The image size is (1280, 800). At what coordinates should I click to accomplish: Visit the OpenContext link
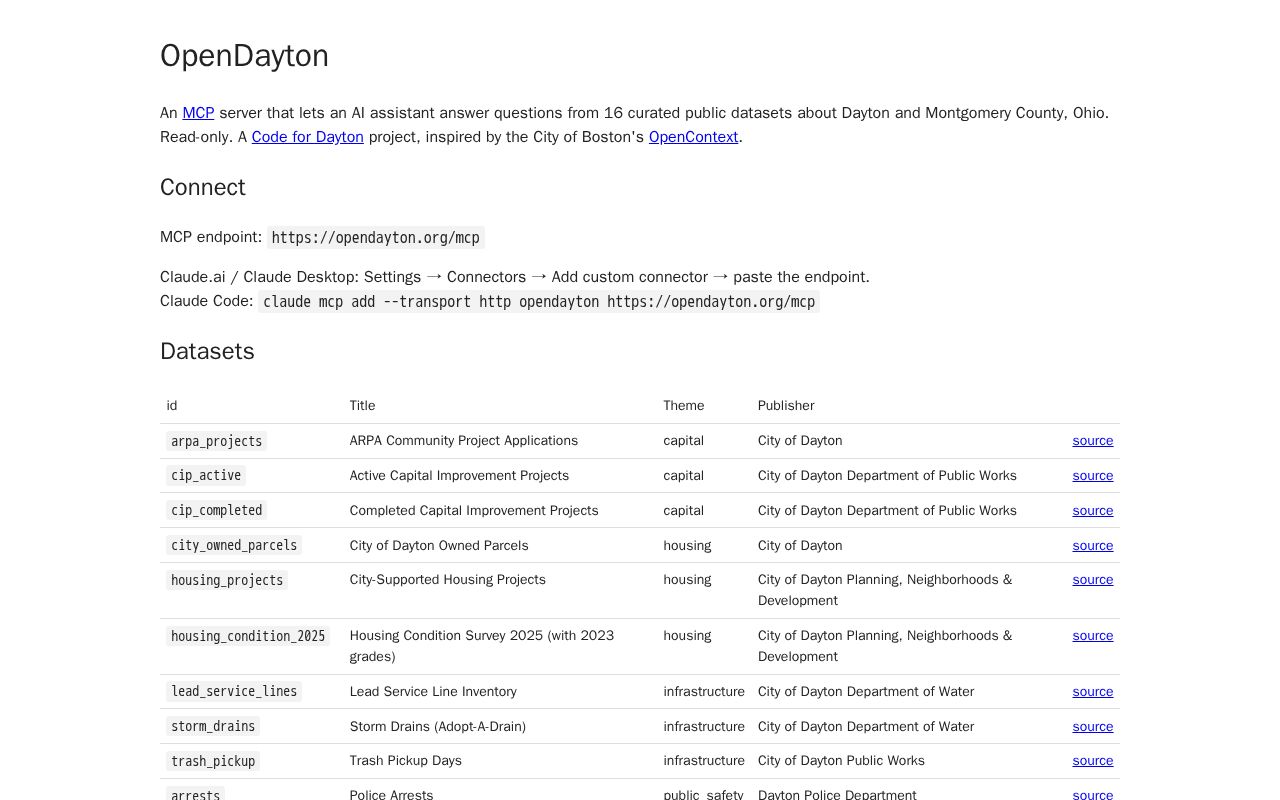(x=693, y=137)
